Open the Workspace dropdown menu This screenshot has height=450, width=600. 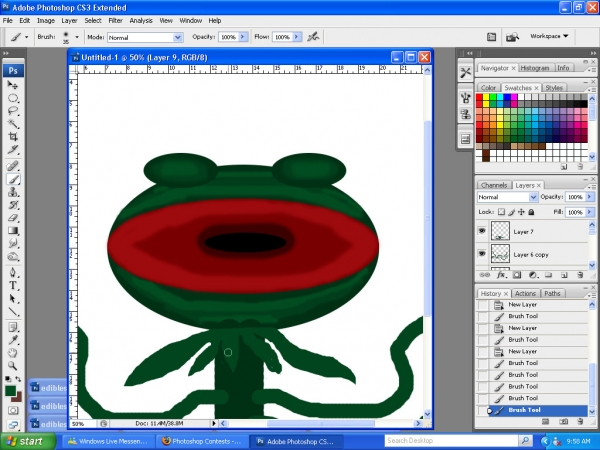pos(549,36)
